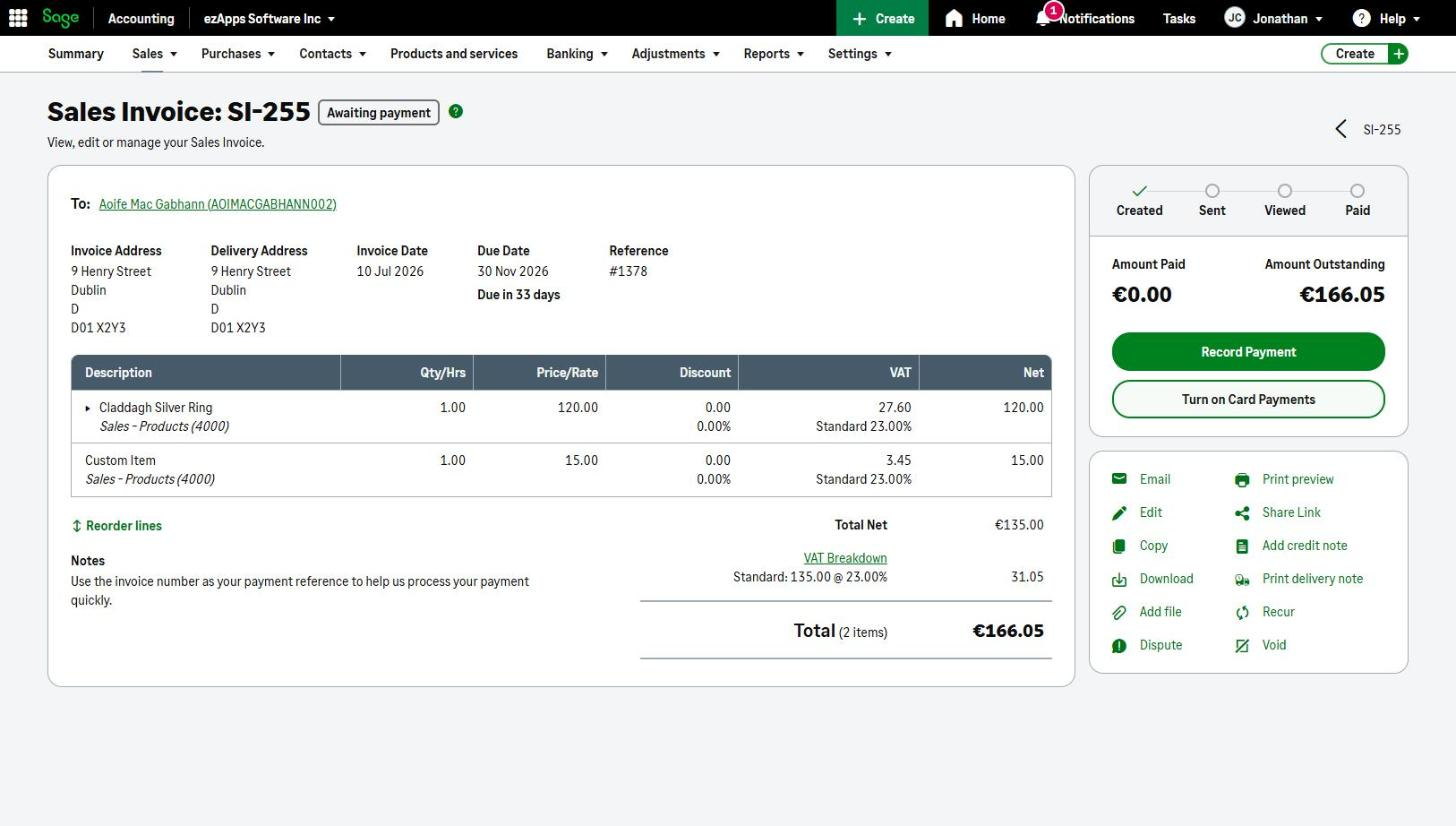Open the app switcher grid icon
This screenshot has width=1456, height=826.
pos(18,18)
